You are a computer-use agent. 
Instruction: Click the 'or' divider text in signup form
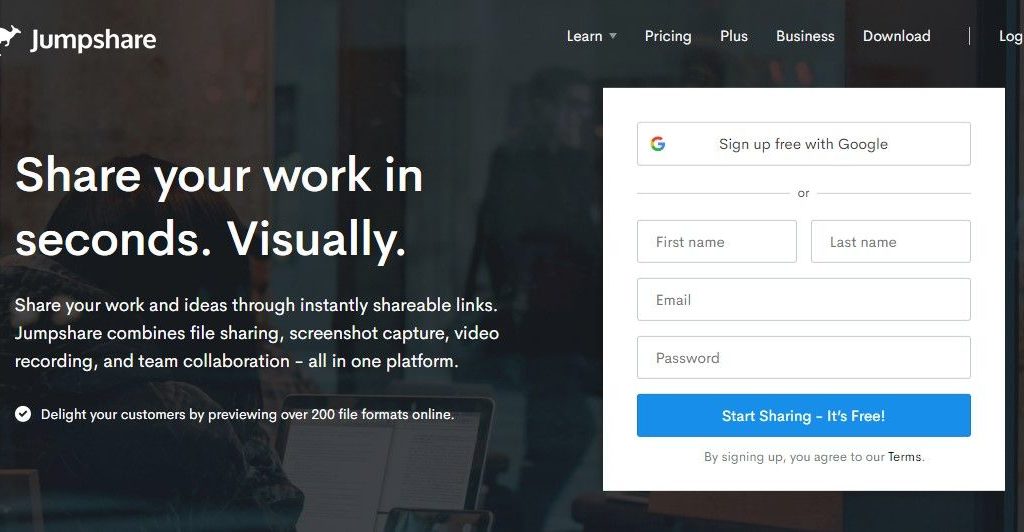[803, 193]
